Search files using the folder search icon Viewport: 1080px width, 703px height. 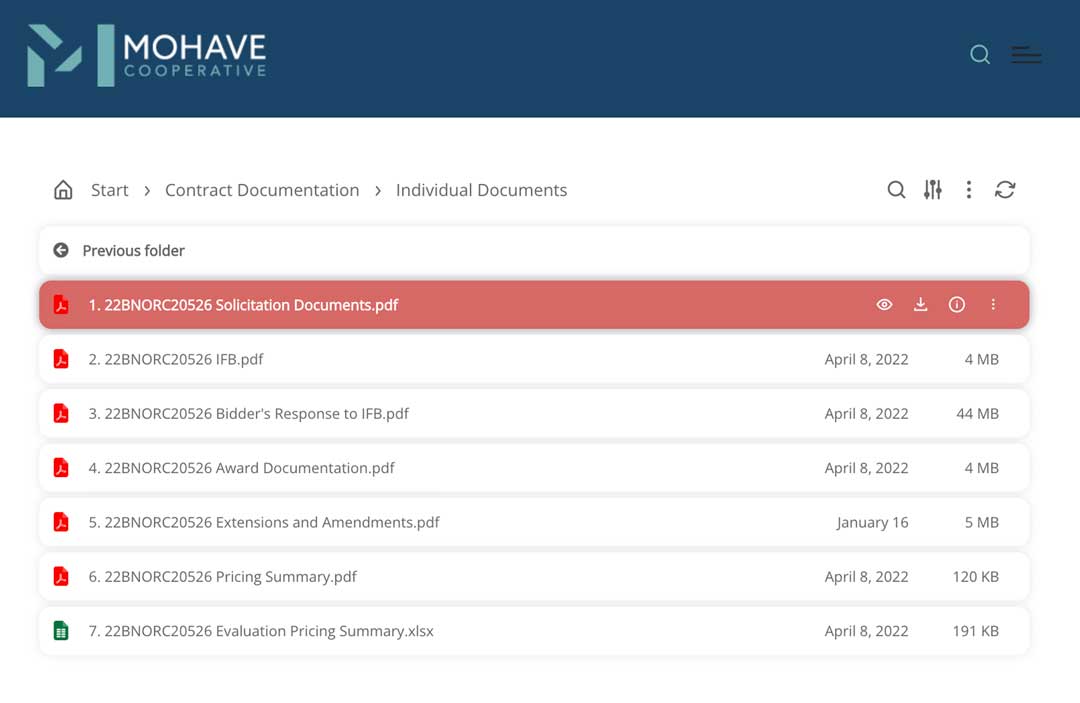click(896, 189)
